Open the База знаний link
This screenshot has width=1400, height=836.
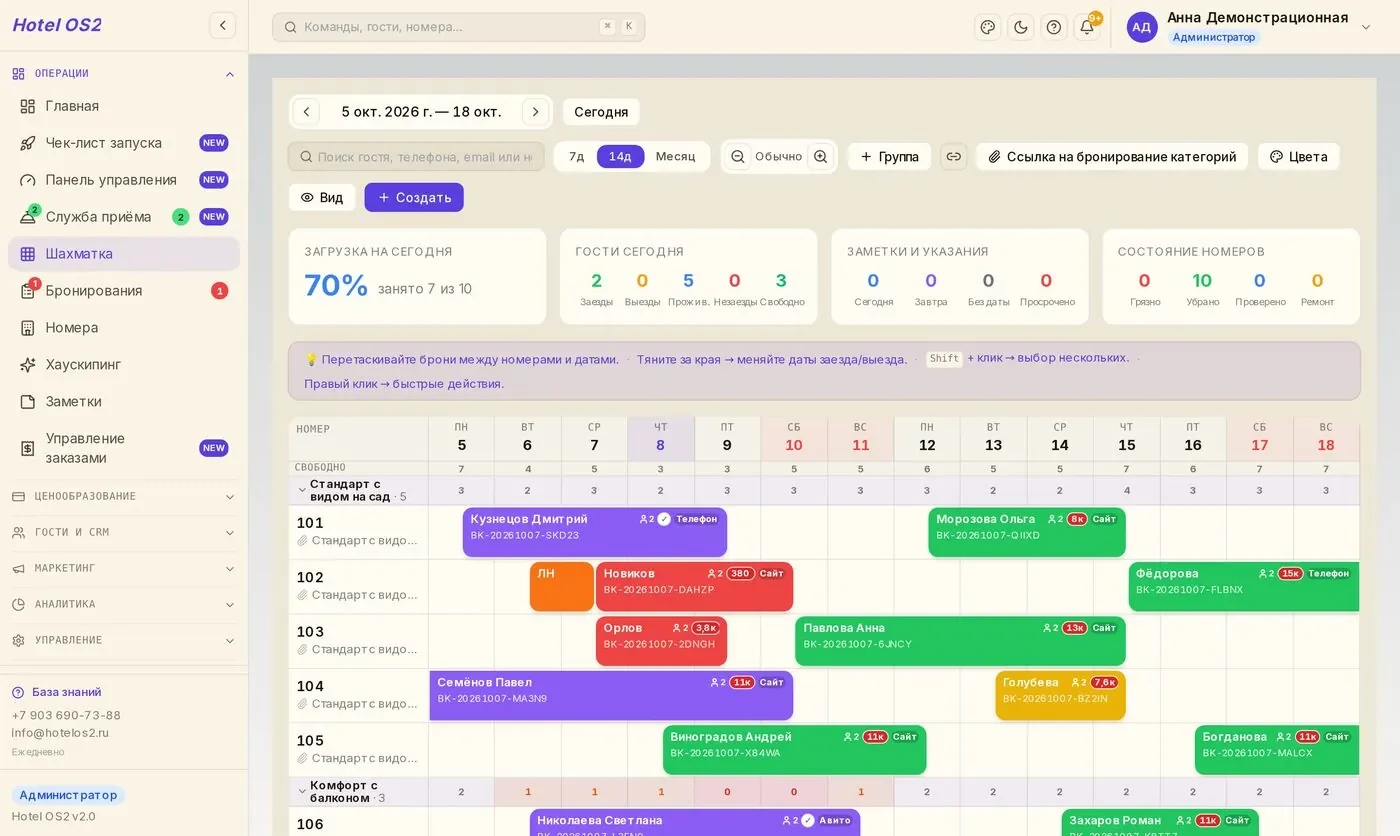pyautogui.click(x=66, y=692)
